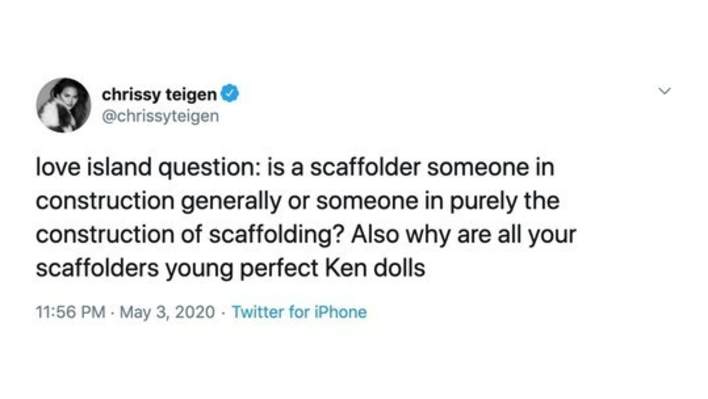The image size is (708, 399).
Task: Expand the tweet options chevron
Action: point(664,91)
